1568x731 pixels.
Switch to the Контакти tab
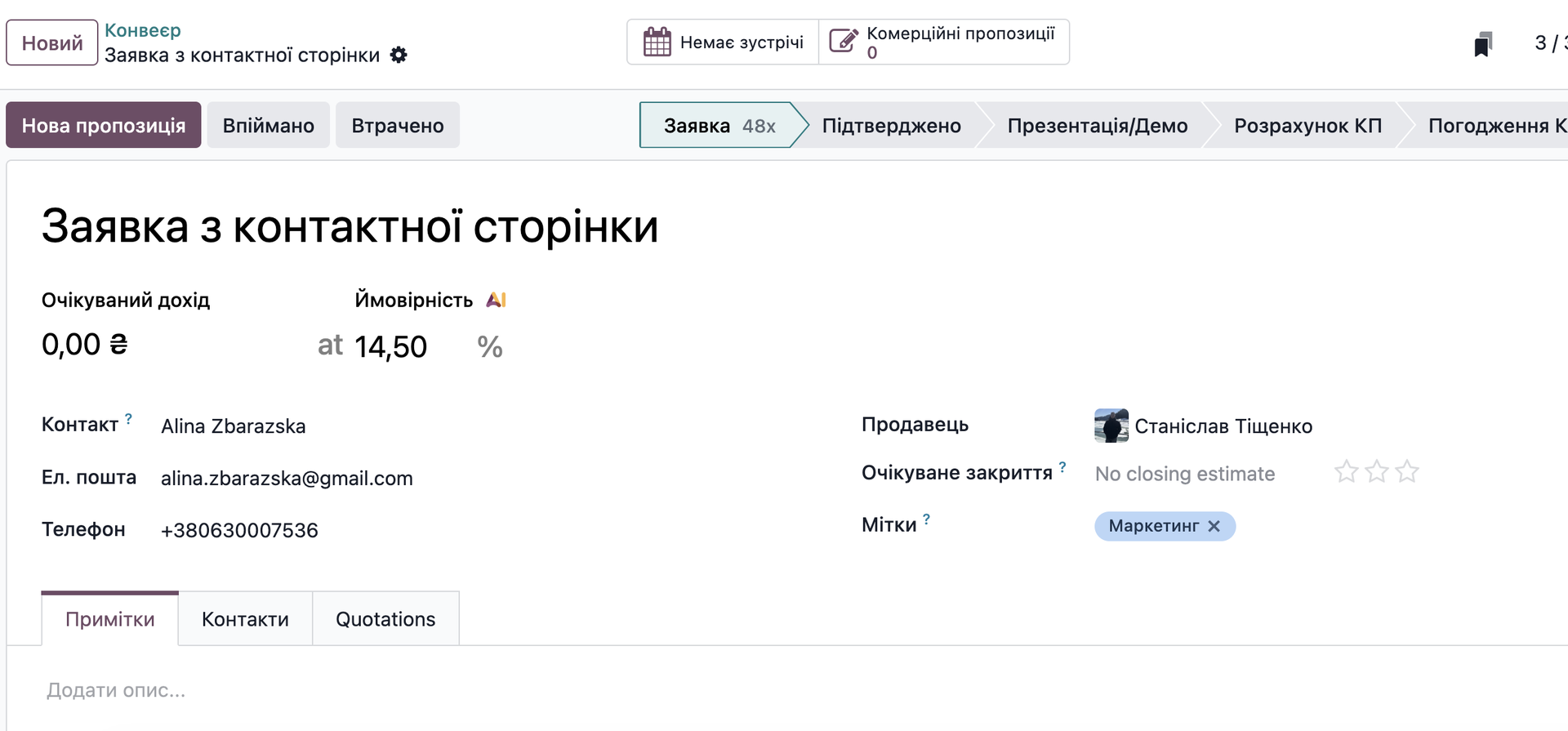(x=245, y=619)
